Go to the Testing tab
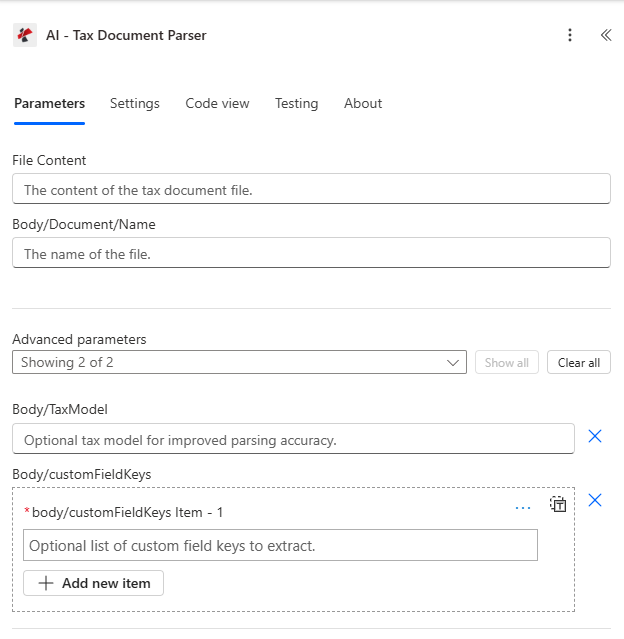The image size is (624, 639). [296, 104]
